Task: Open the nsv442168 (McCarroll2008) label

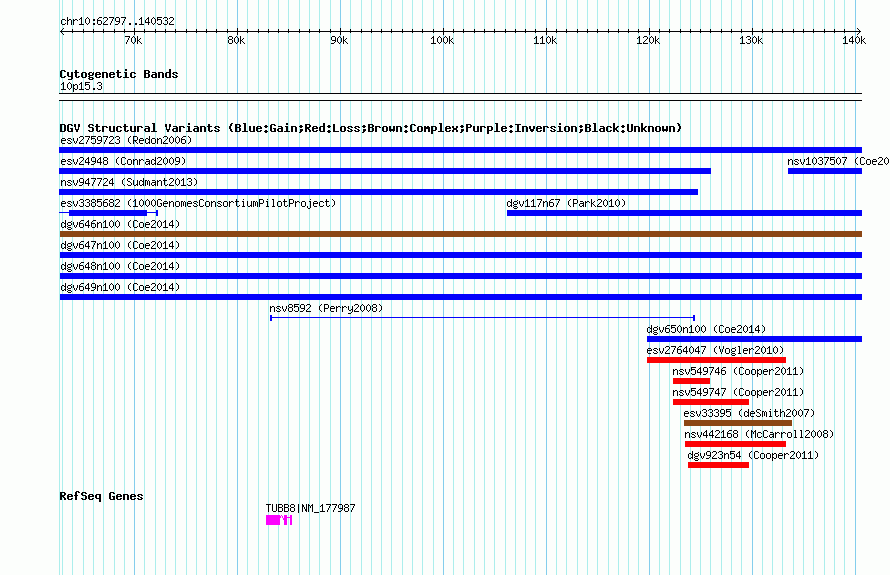Action: click(x=759, y=434)
